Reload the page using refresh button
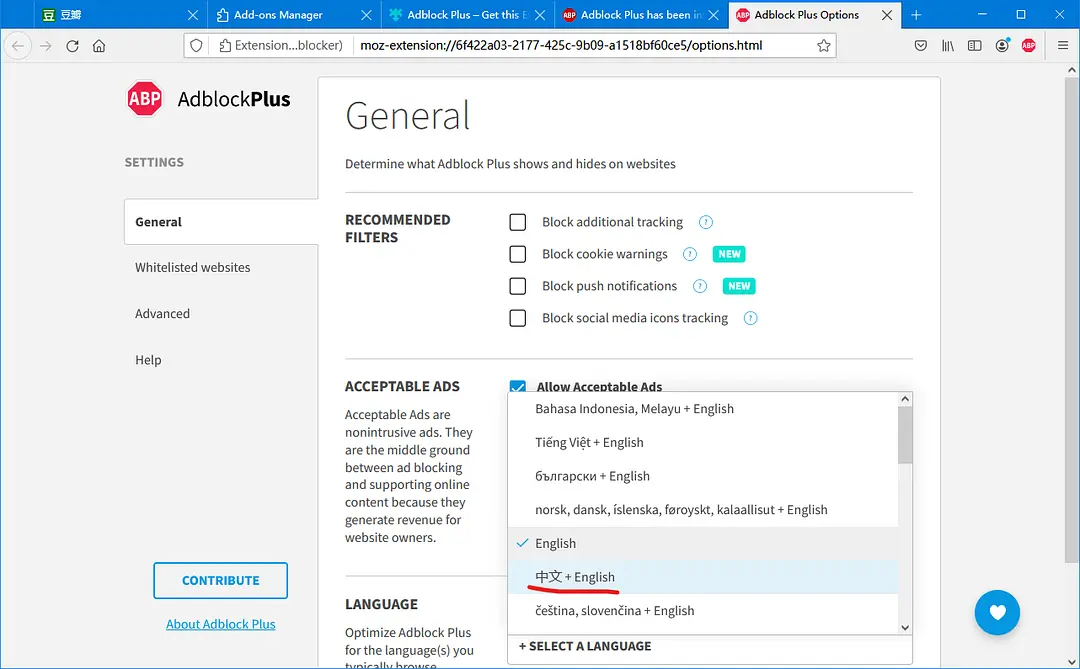 (x=72, y=46)
